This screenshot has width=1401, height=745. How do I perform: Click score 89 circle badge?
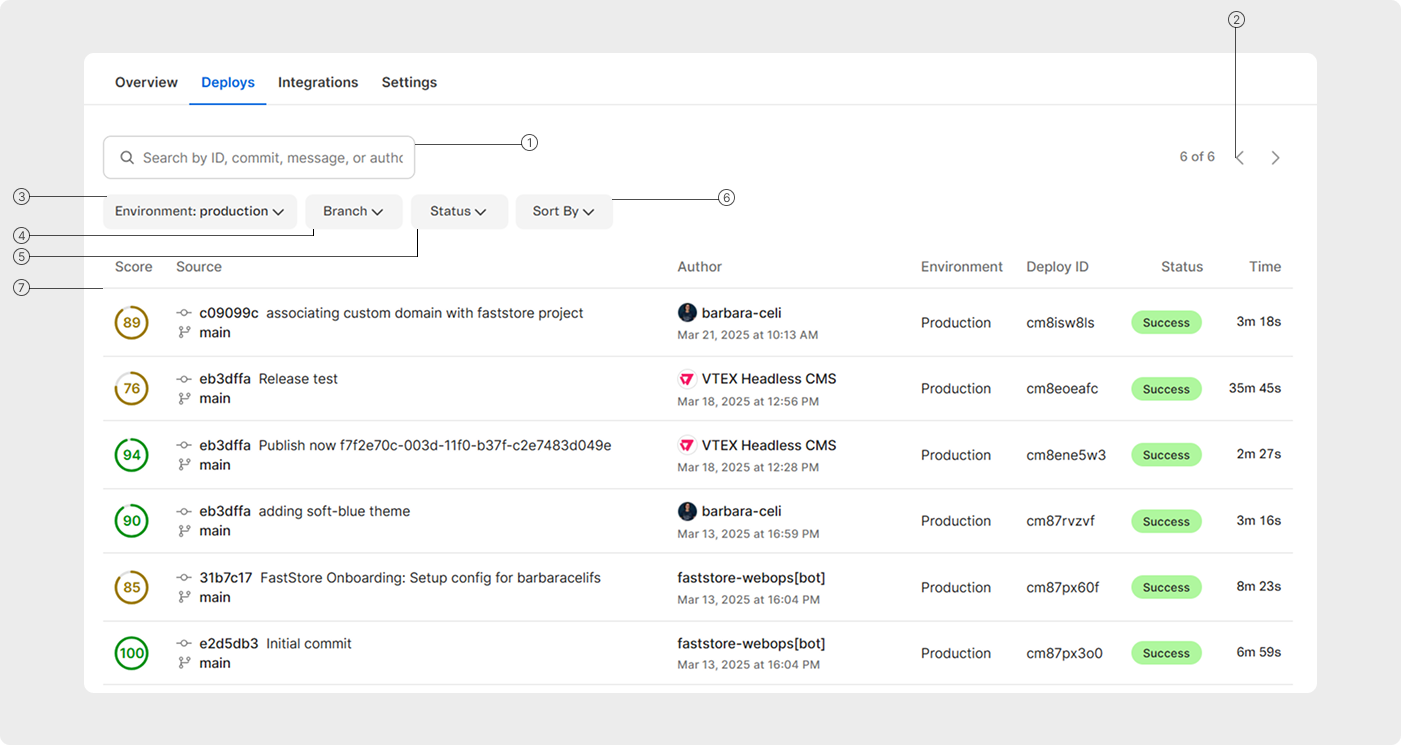(132, 323)
